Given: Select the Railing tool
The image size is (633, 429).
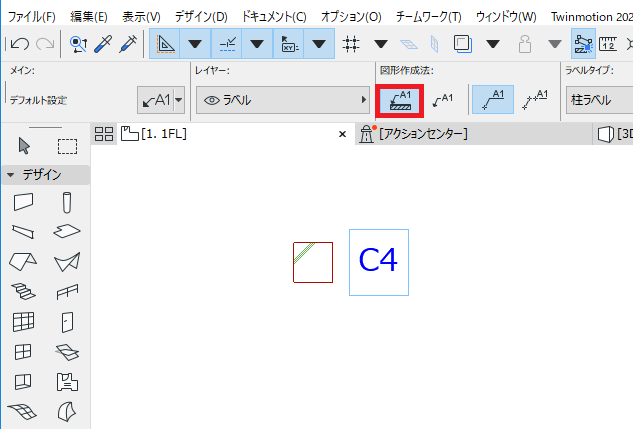Looking at the screenshot, I should [x=67, y=292].
